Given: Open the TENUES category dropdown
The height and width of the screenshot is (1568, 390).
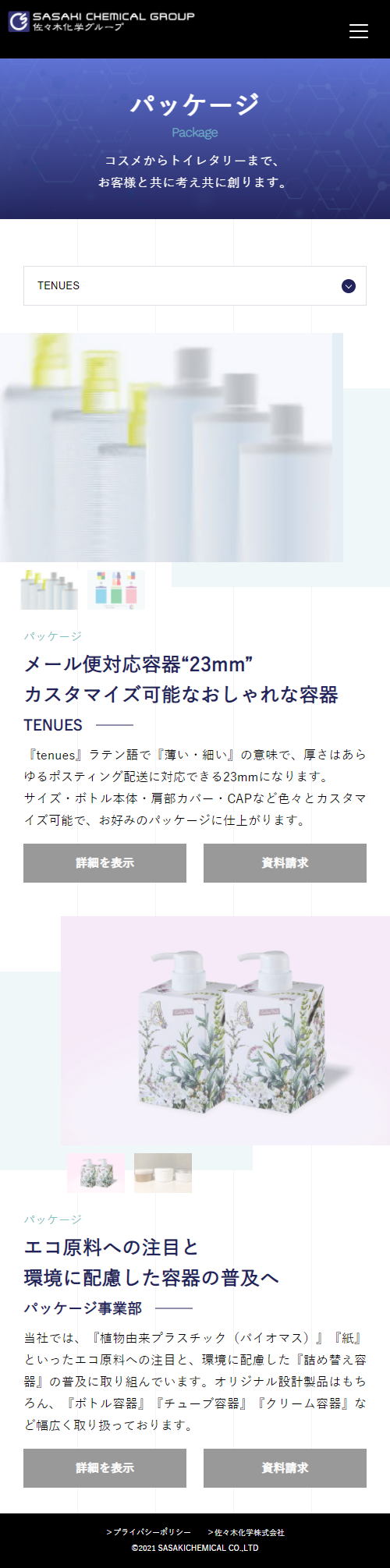Looking at the screenshot, I should [x=195, y=285].
